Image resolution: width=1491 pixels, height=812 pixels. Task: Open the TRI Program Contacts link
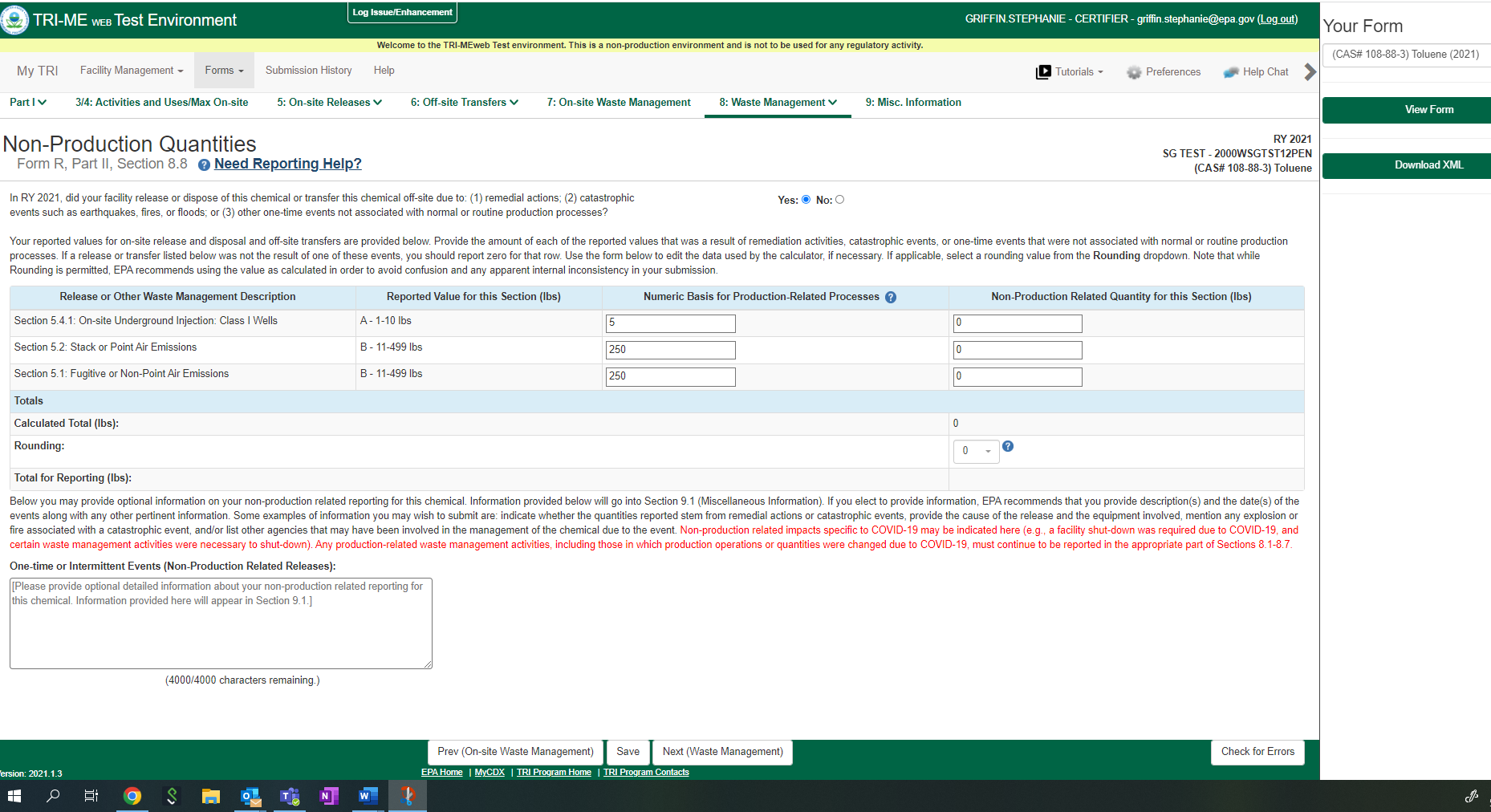[645, 773]
